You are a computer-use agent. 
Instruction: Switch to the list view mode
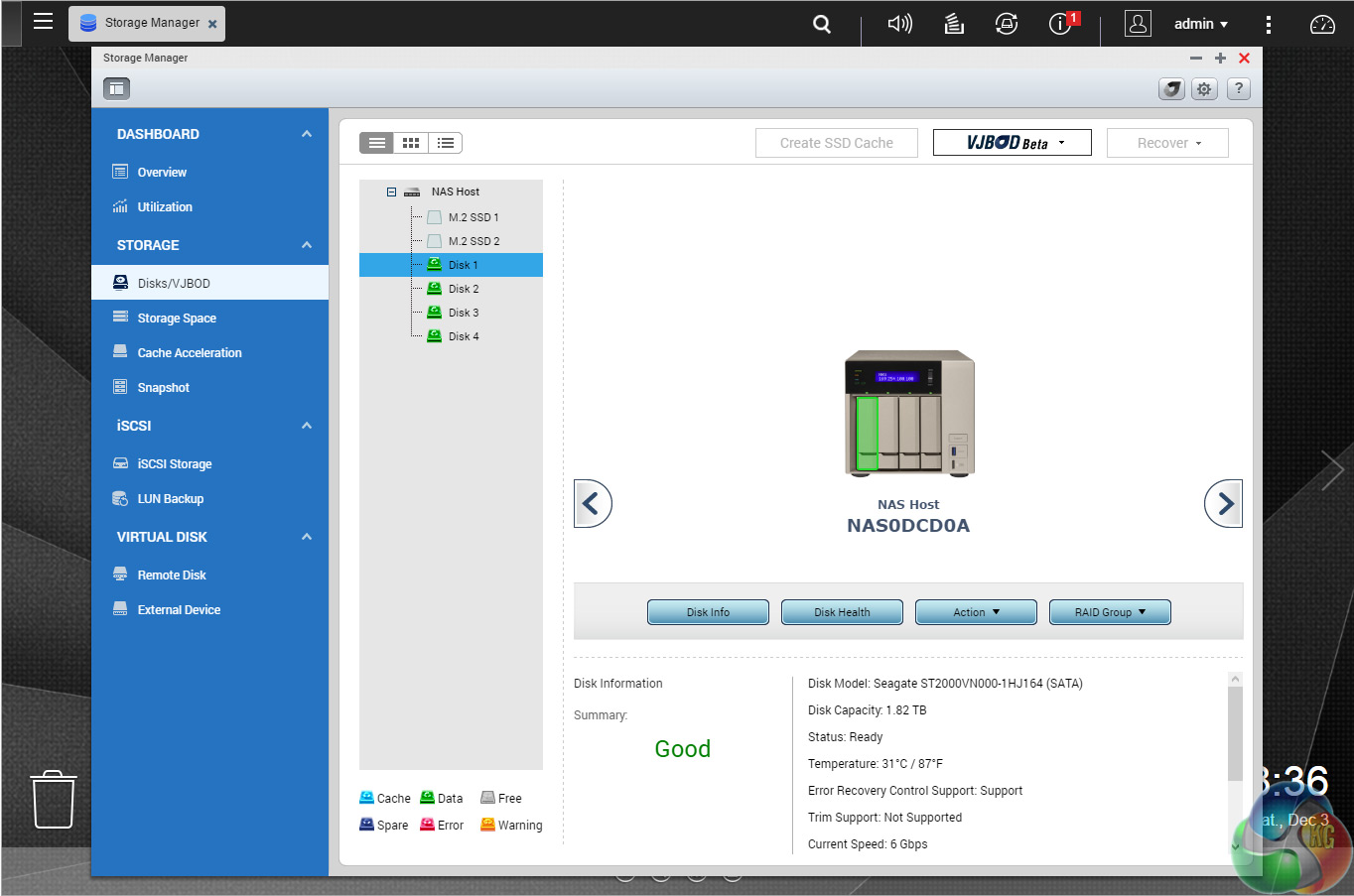[x=377, y=143]
